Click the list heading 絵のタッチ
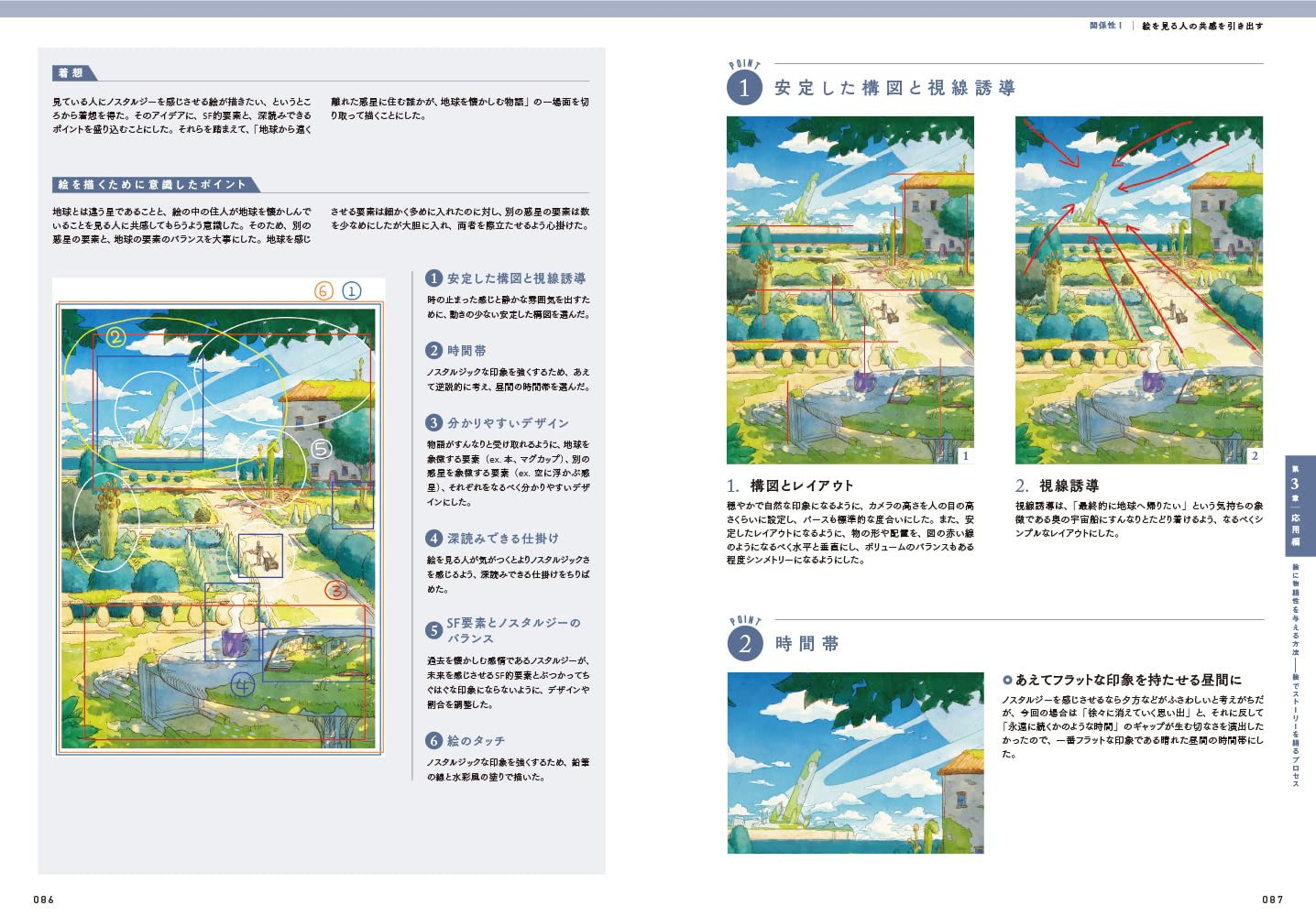Viewport: 1316px width, 916px height. [476, 740]
